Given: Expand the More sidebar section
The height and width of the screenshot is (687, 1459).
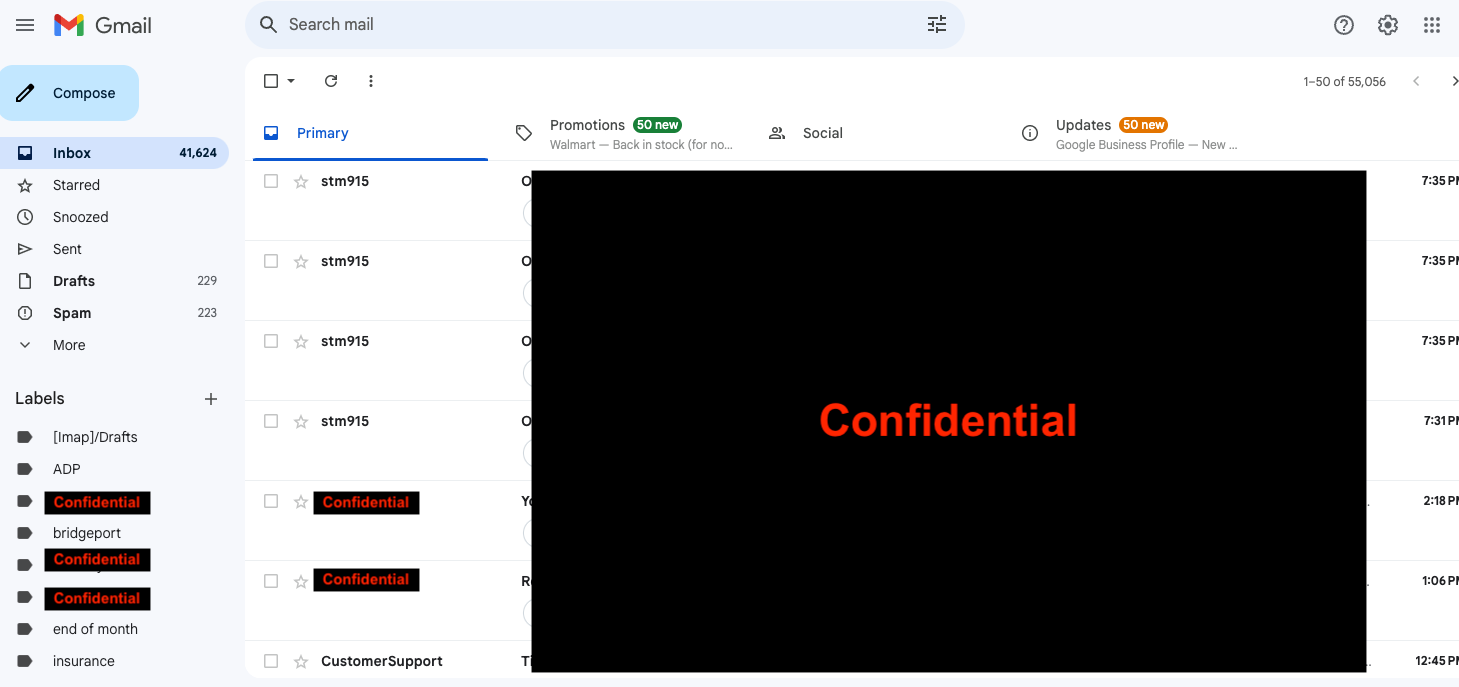Looking at the screenshot, I should pos(69,345).
